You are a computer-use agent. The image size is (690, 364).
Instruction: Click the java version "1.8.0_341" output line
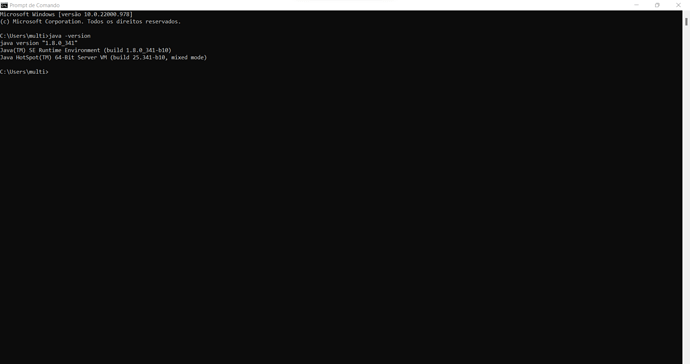point(39,43)
